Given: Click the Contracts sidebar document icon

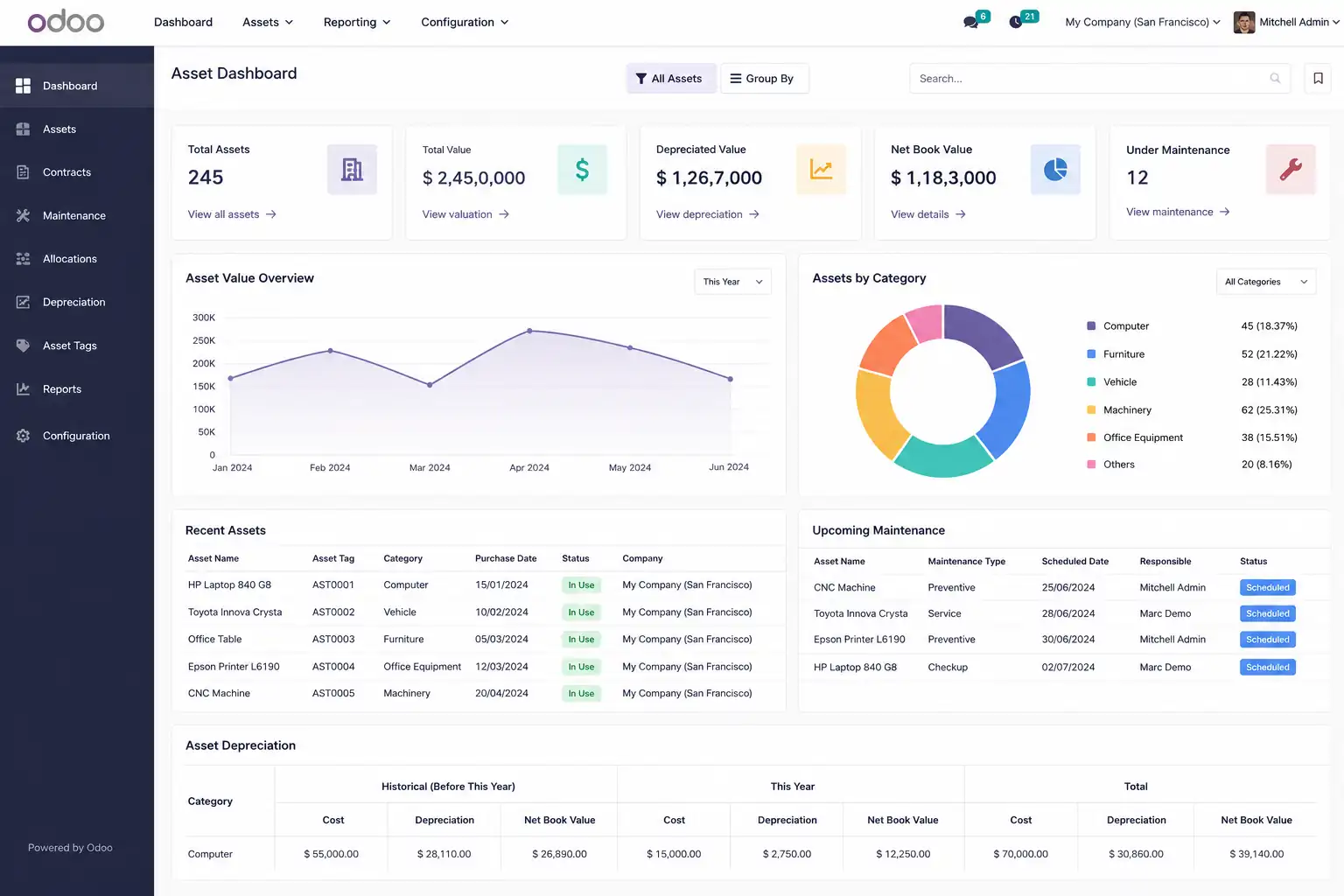Looking at the screenshot, I should pyautogui.click(x=24, y=172).
